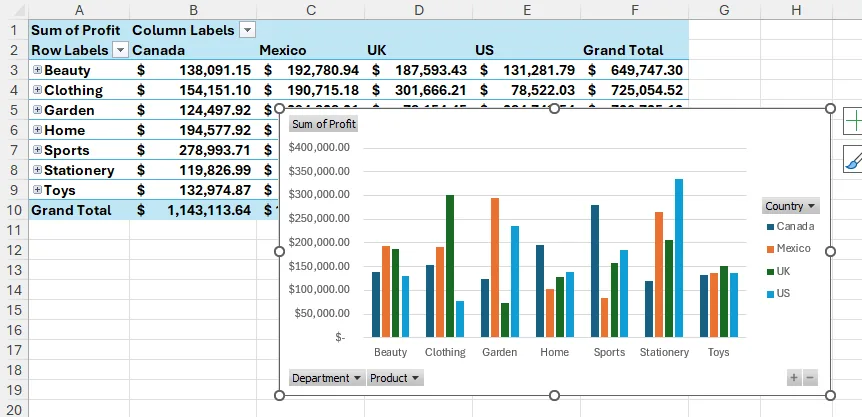
Task: Expand the Stationery row group
Action: tap(37, 170)
